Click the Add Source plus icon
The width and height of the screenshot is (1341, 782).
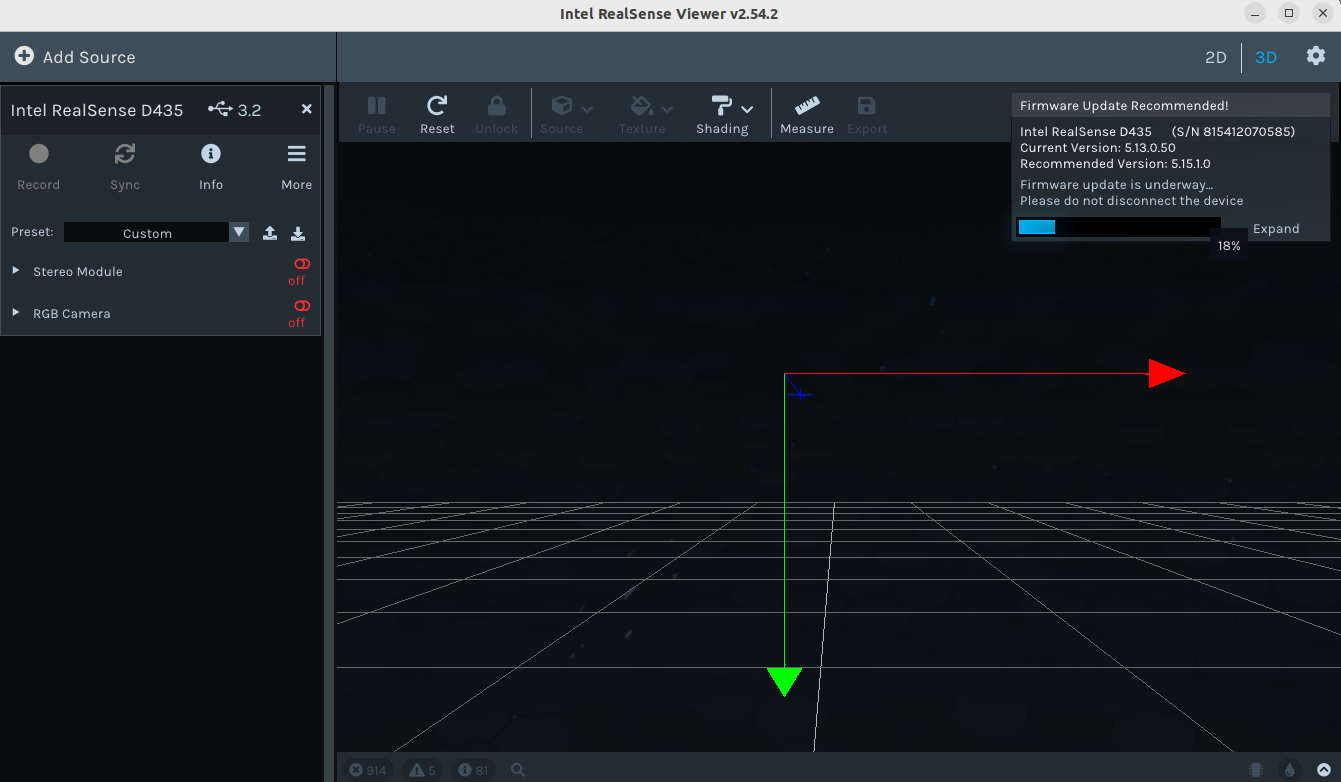pyautogui.click(x=24, y=56)
